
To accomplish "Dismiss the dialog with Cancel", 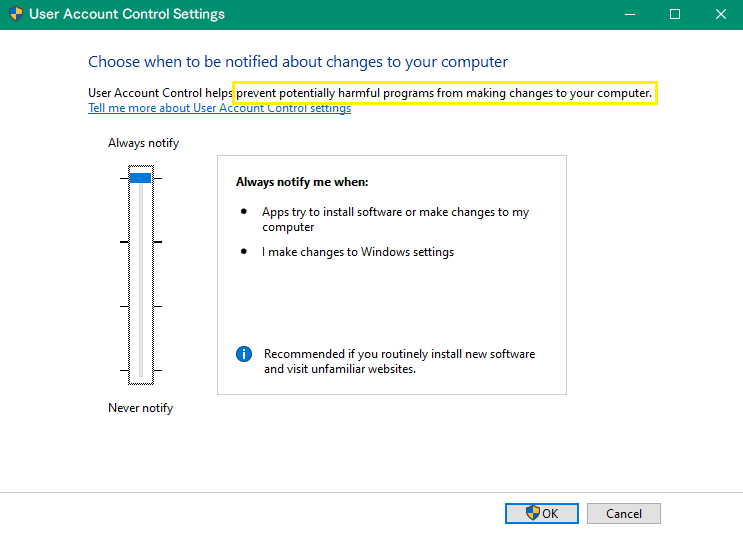I will pos(624,513).
